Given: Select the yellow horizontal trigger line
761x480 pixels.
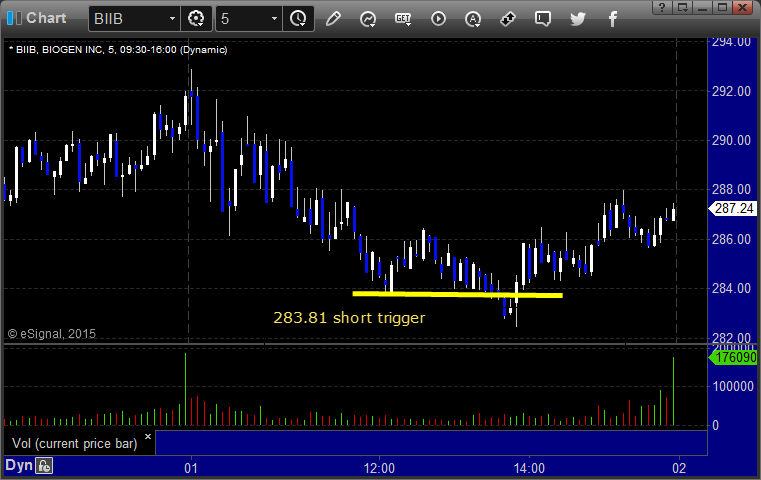Looking at the screenshot, I should (x=457, y=294).
